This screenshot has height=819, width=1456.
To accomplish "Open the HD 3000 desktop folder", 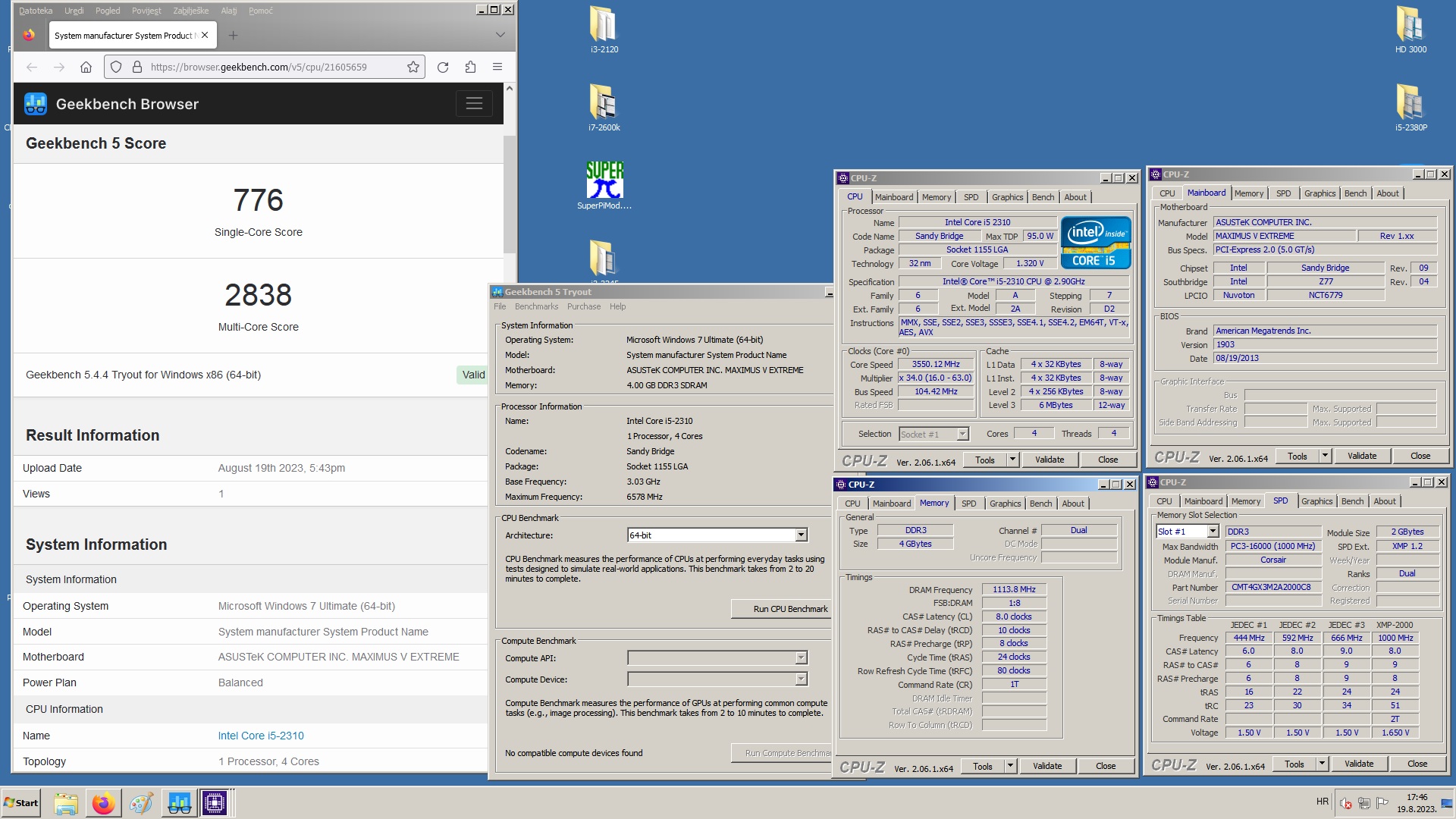I will tap(1410, 29).
